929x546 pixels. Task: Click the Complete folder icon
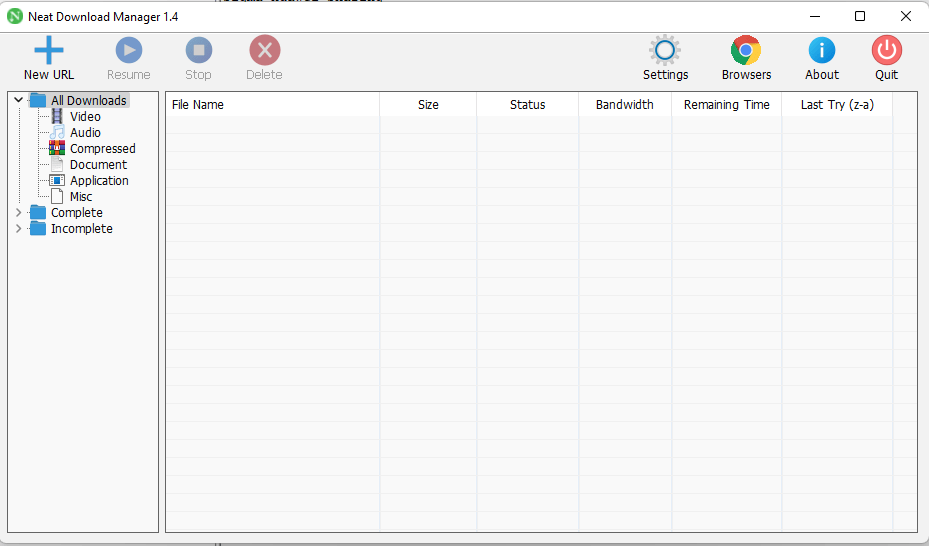click(x=38, y=212)
